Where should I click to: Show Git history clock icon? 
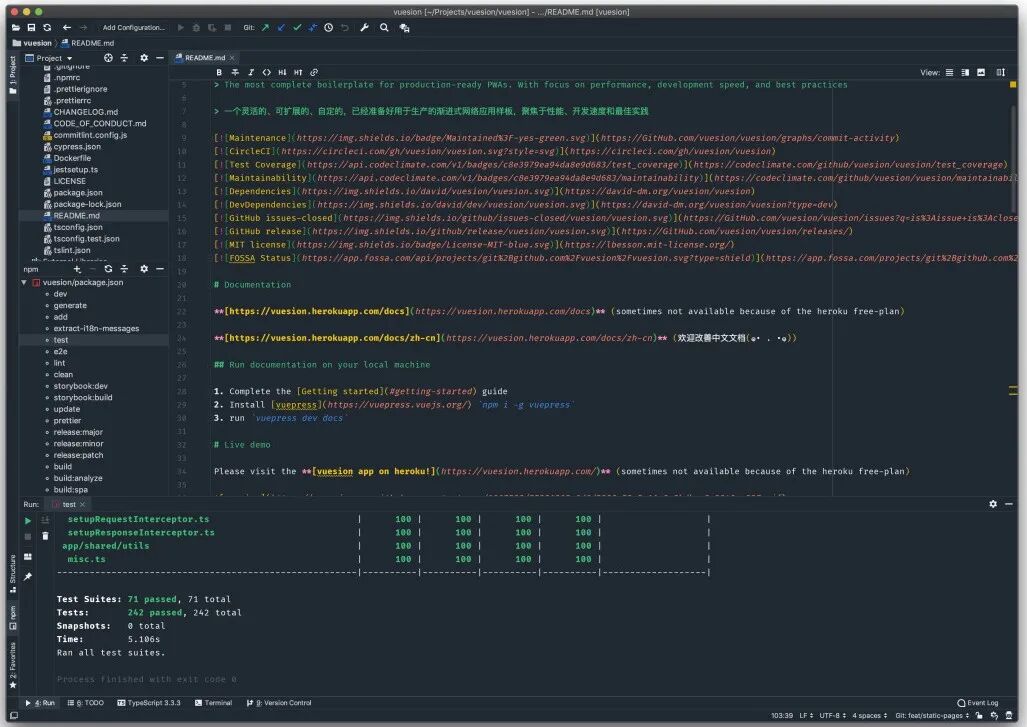(328, 28)
